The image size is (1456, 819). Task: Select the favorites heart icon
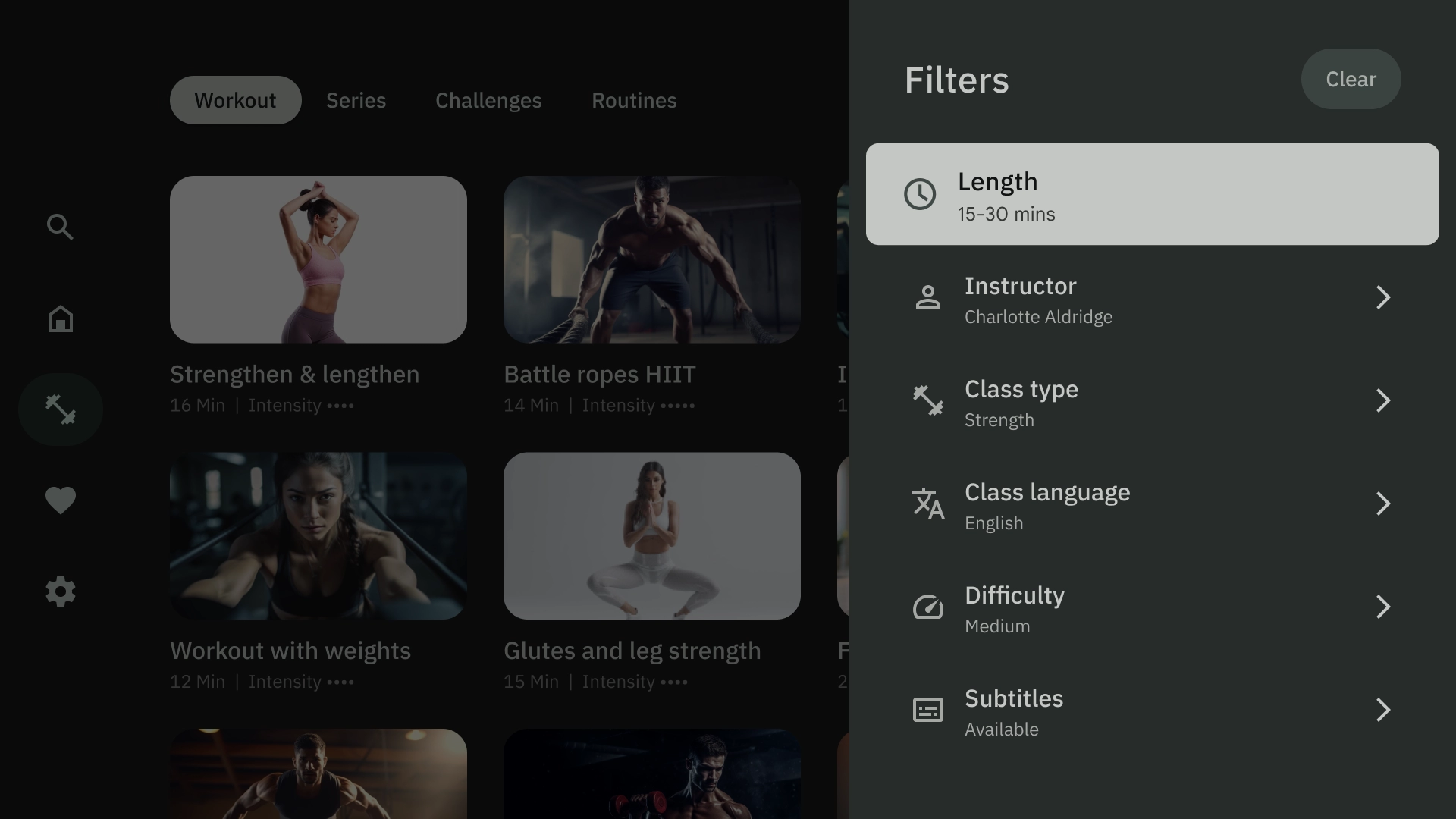[x=61, y=500]
